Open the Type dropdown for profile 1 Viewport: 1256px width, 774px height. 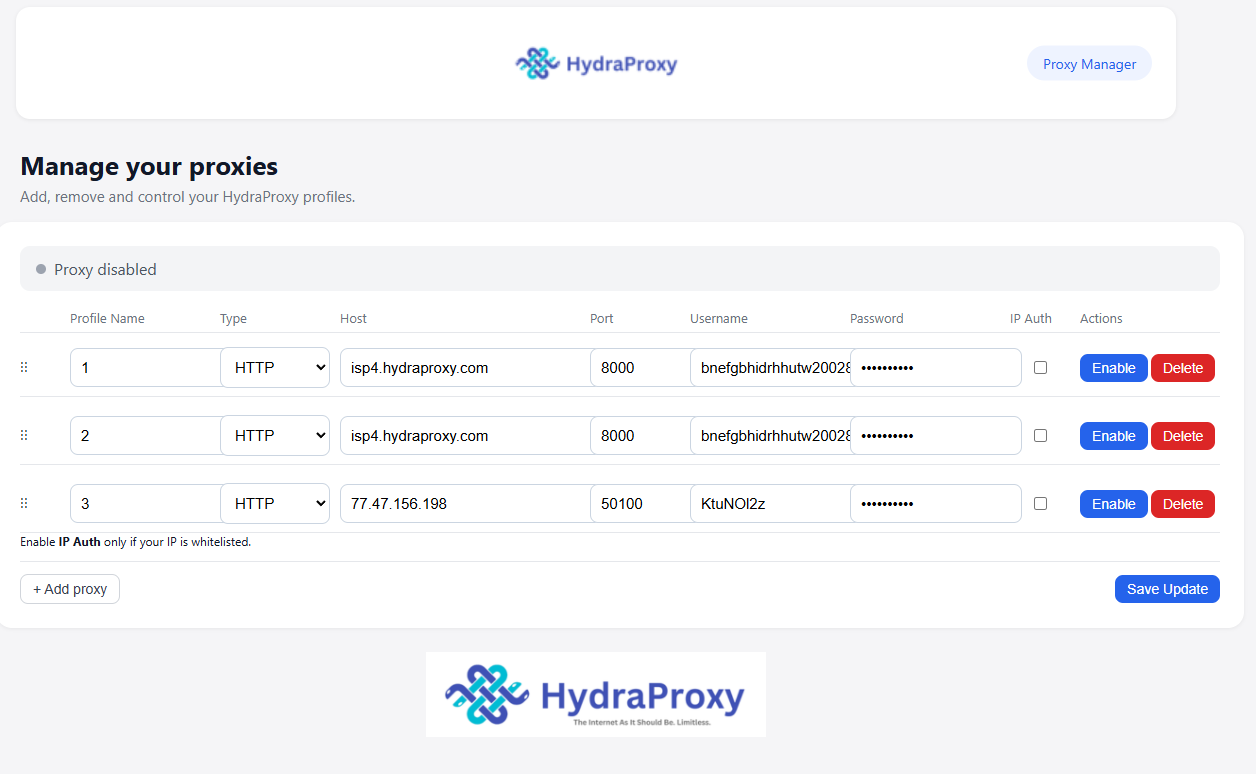275,368
